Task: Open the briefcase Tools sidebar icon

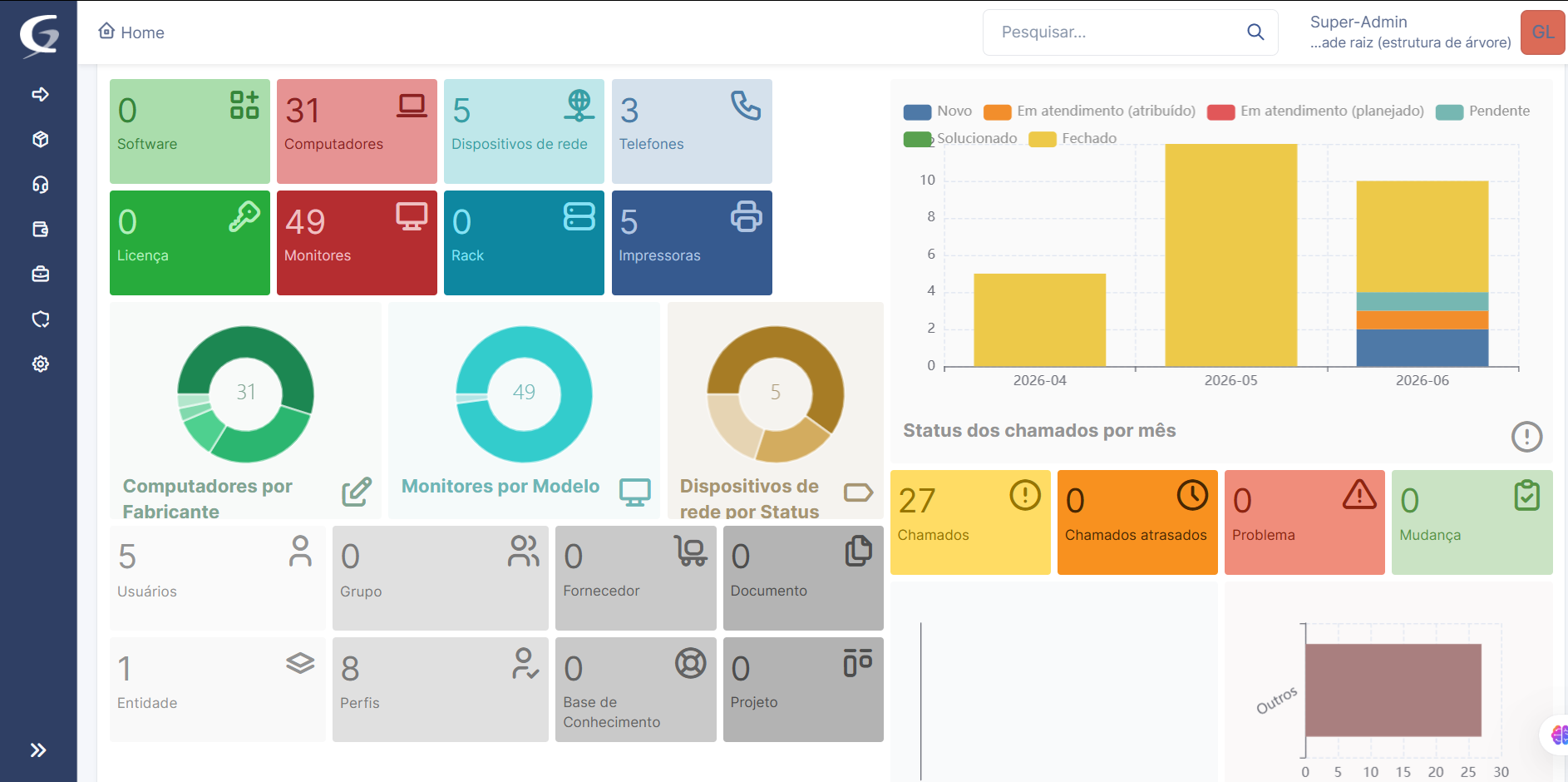Action: [40, 274]
